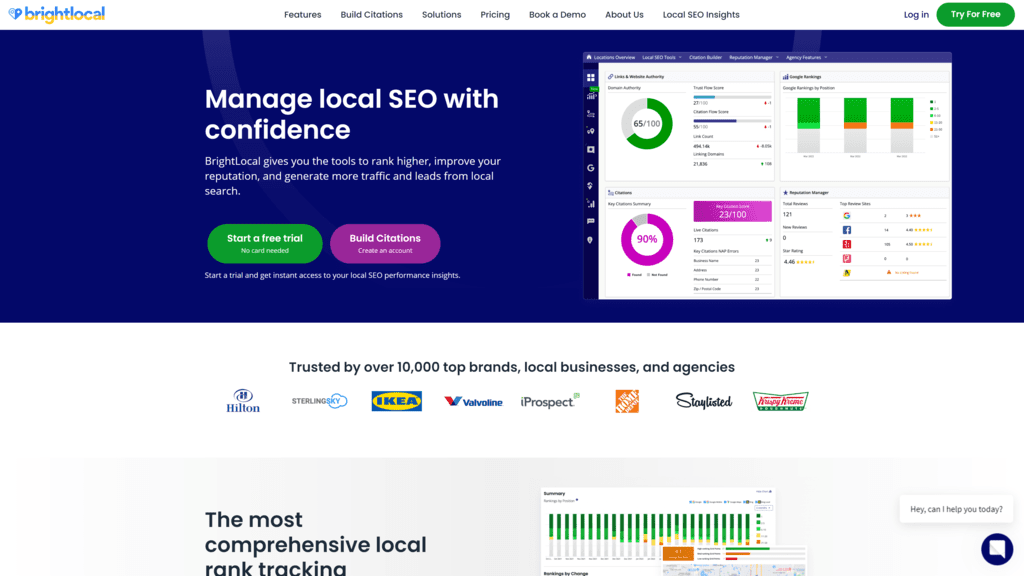Click the 'Hey, can I help you today?' message
Viewport: 1024px width, 576px height.
pos(956,509)
